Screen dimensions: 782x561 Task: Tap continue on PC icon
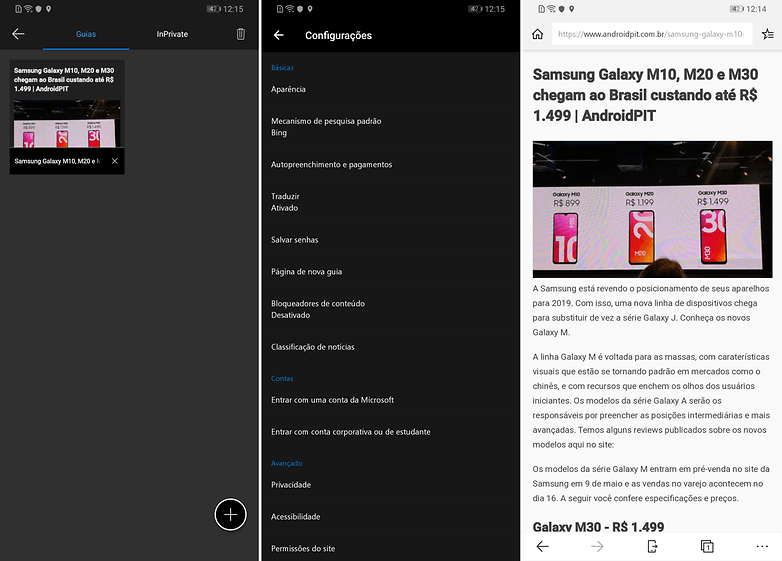(652, 546)
